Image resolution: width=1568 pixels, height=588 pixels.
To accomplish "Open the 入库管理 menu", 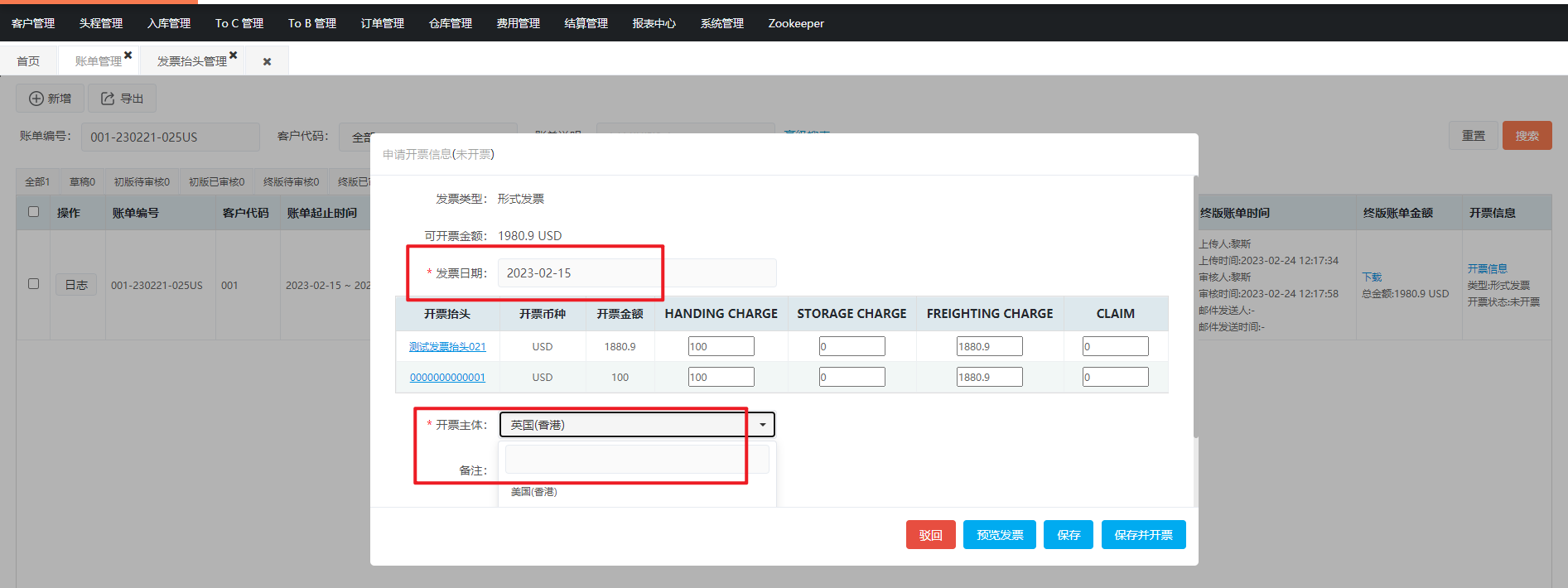I will click(169, 23).
